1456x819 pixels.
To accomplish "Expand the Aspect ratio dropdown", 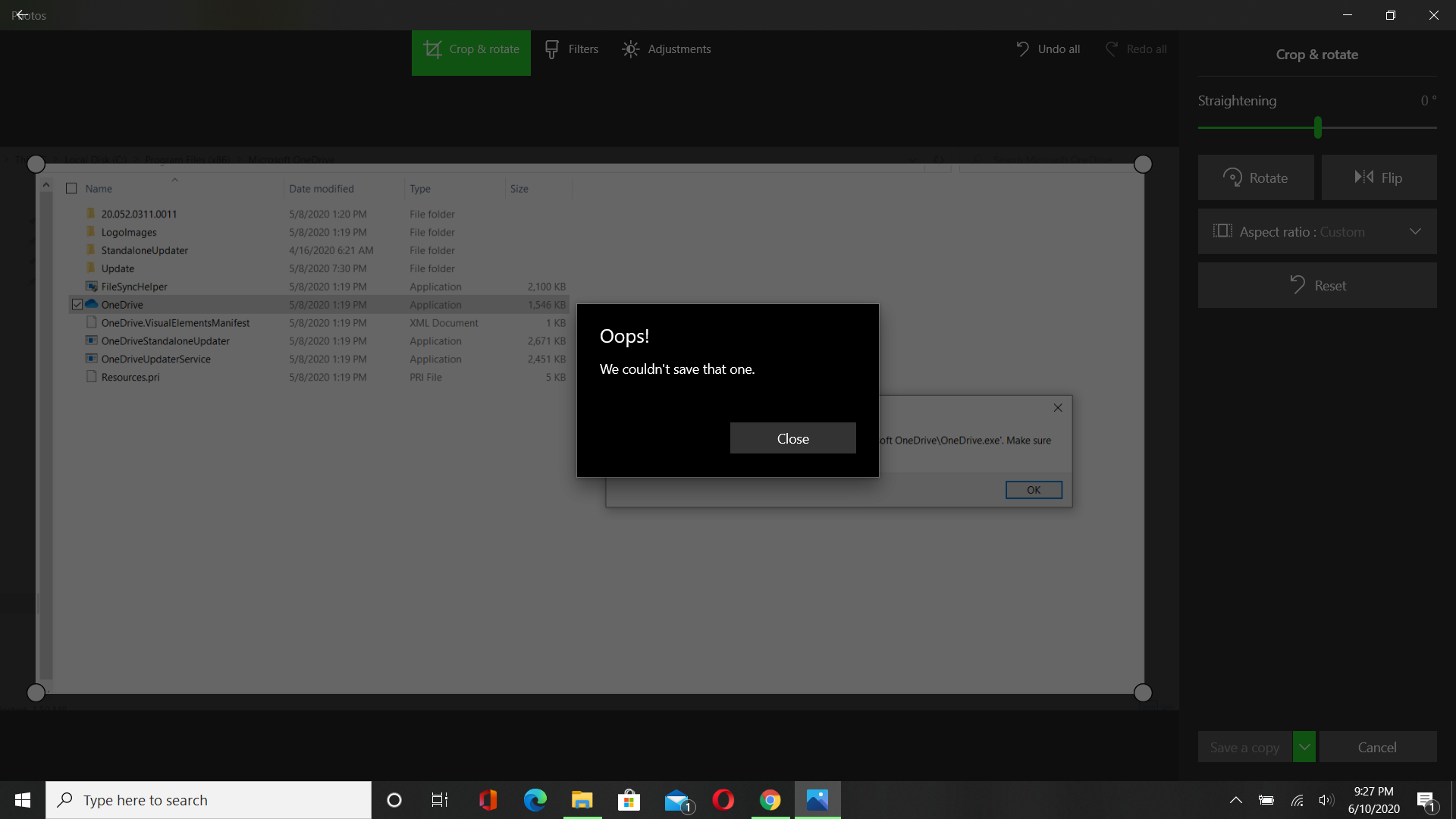I will (1317, 231).
